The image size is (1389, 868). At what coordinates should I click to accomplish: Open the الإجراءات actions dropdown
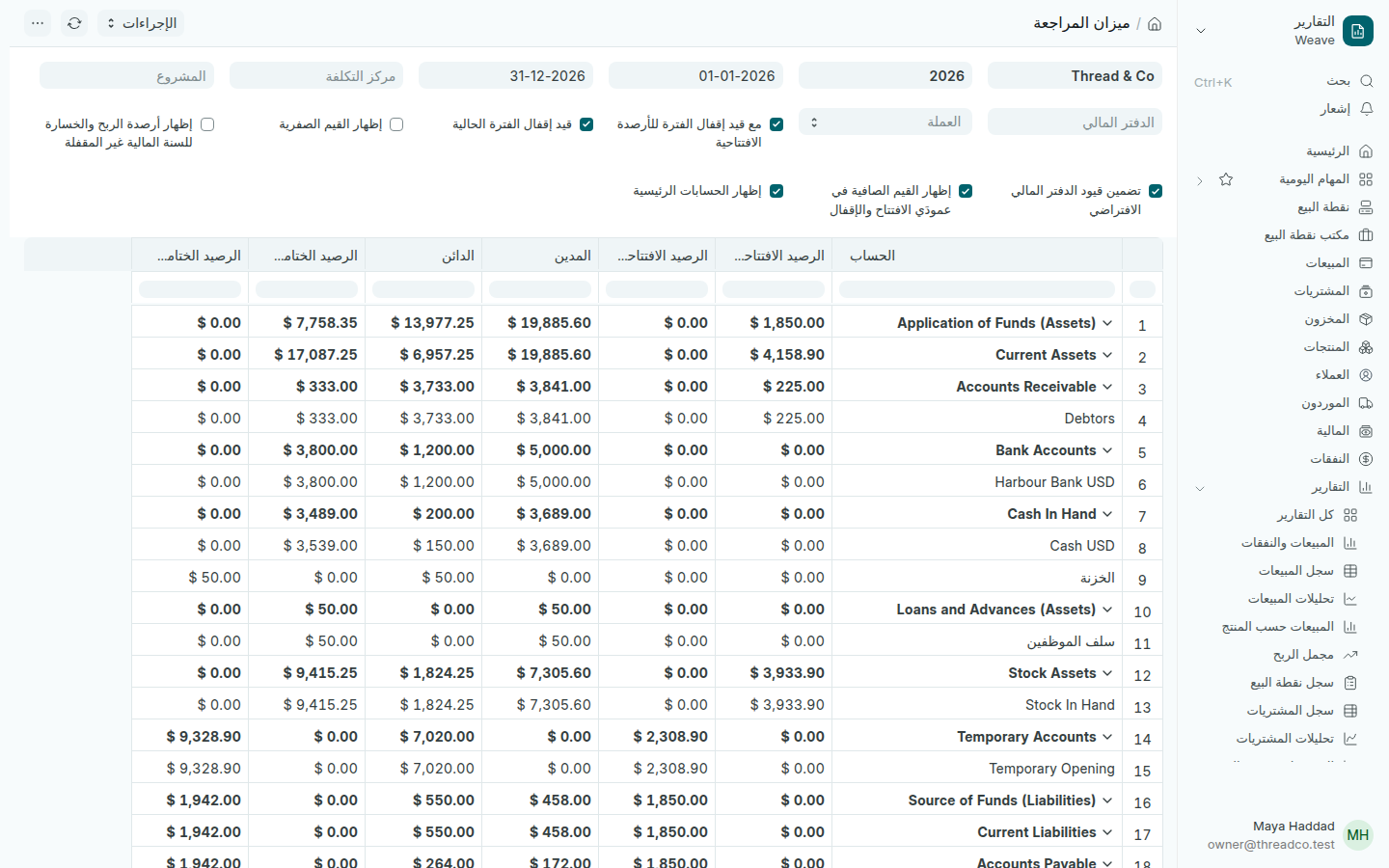click(141, 23)
